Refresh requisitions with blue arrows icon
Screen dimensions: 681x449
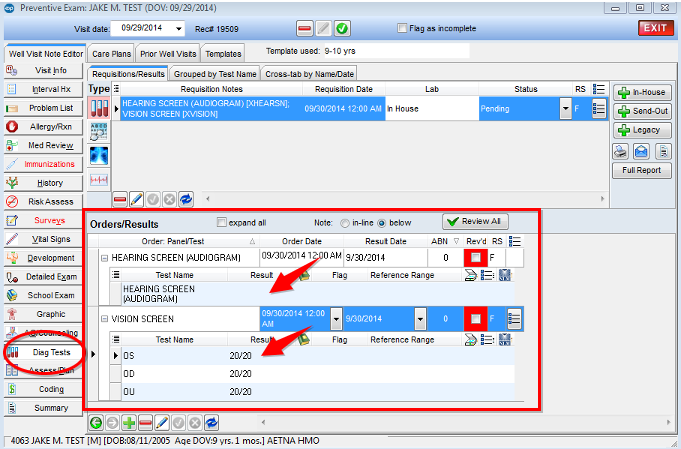pos(186,199)
